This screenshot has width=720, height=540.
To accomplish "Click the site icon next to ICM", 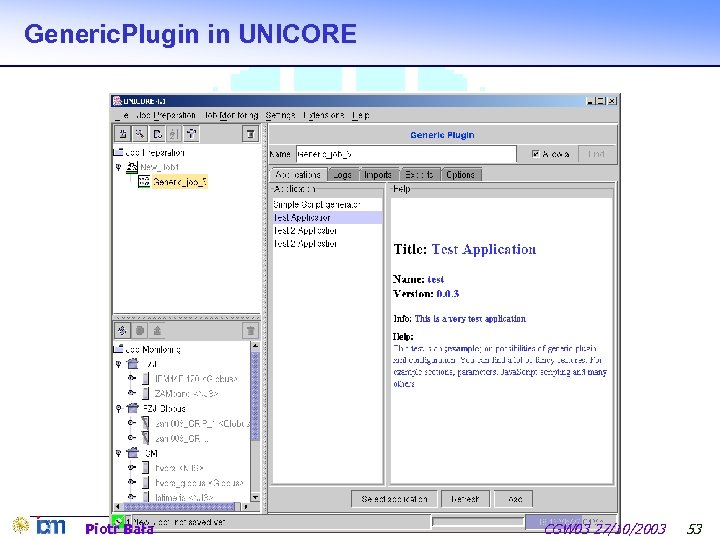I will coord(133,453).
